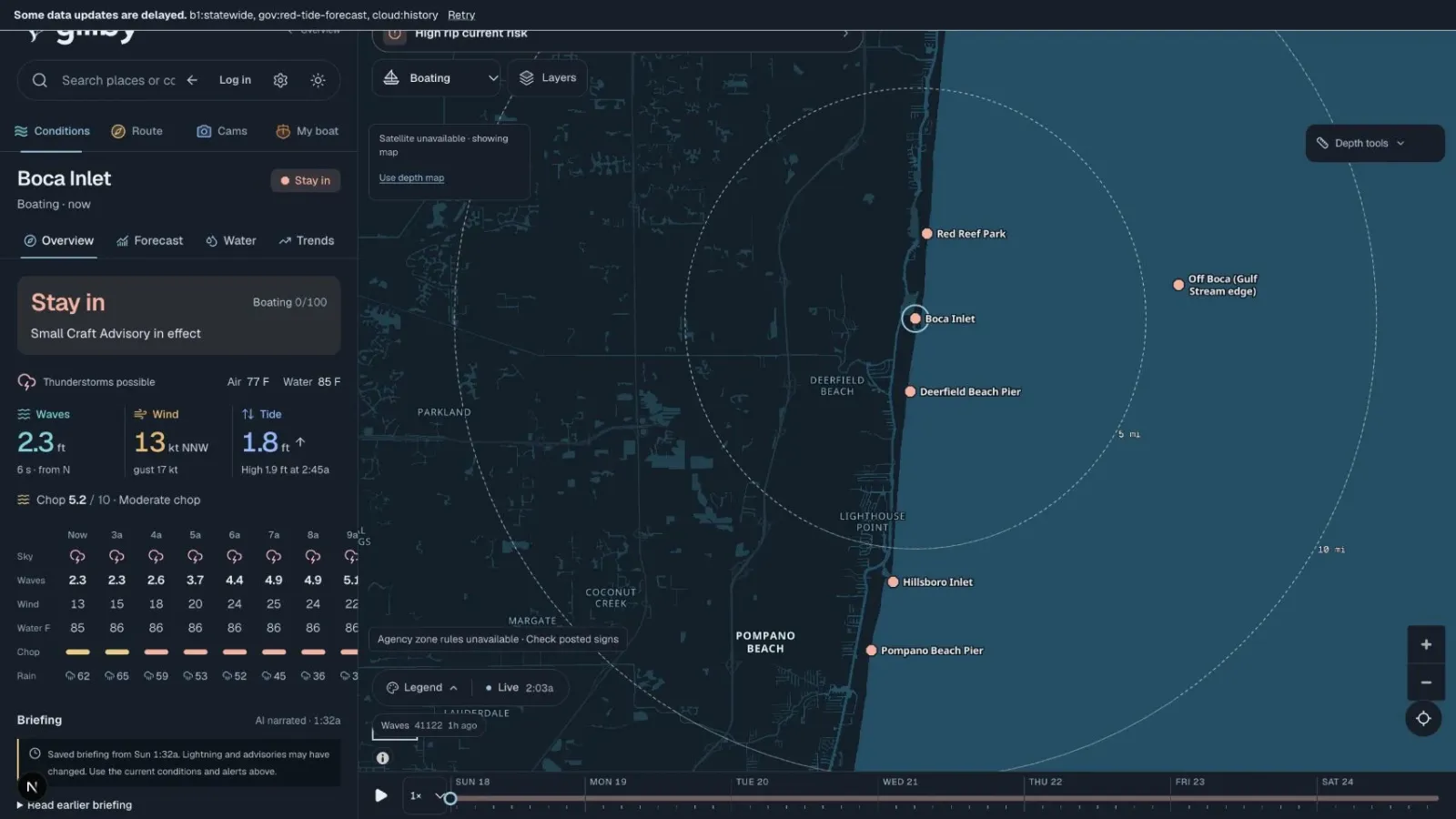The width and height of the screenshot is (1456, 819).
Task: Open the Boating activity dropdown
Action: coord(436,78)
